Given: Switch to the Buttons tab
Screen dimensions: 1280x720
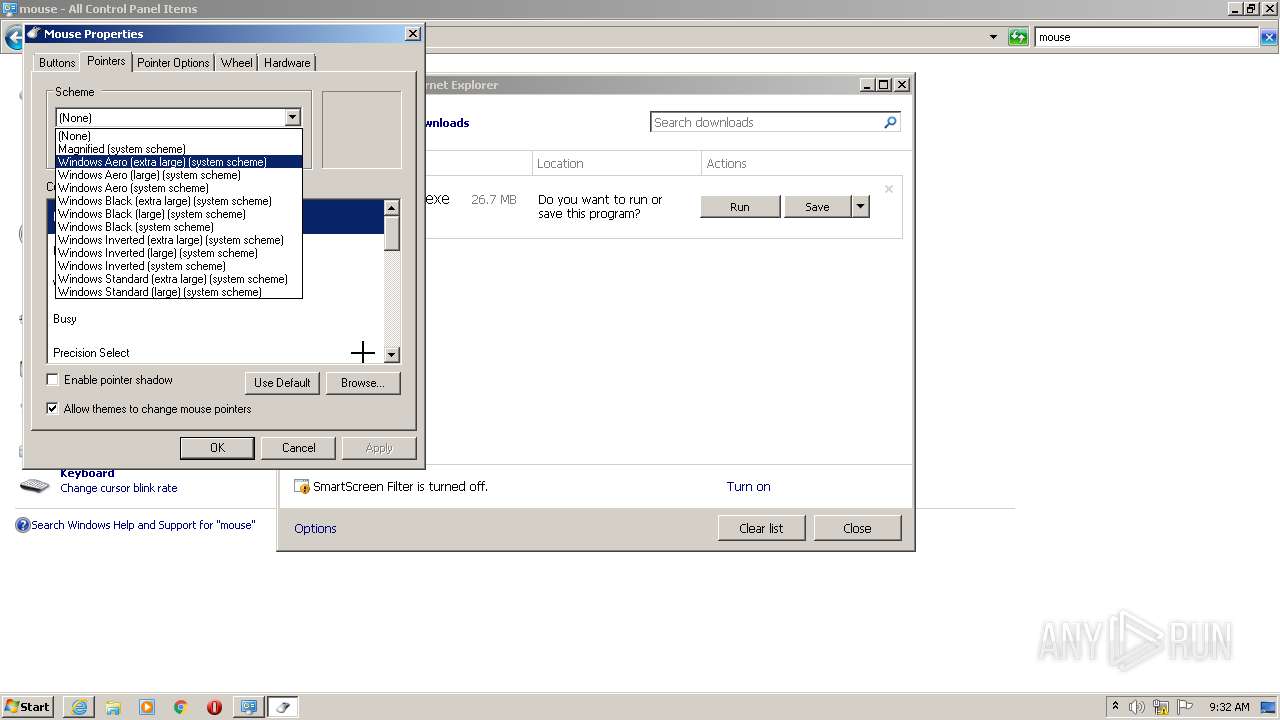Looking at the screenshot, I should click(x=57, y=62).
